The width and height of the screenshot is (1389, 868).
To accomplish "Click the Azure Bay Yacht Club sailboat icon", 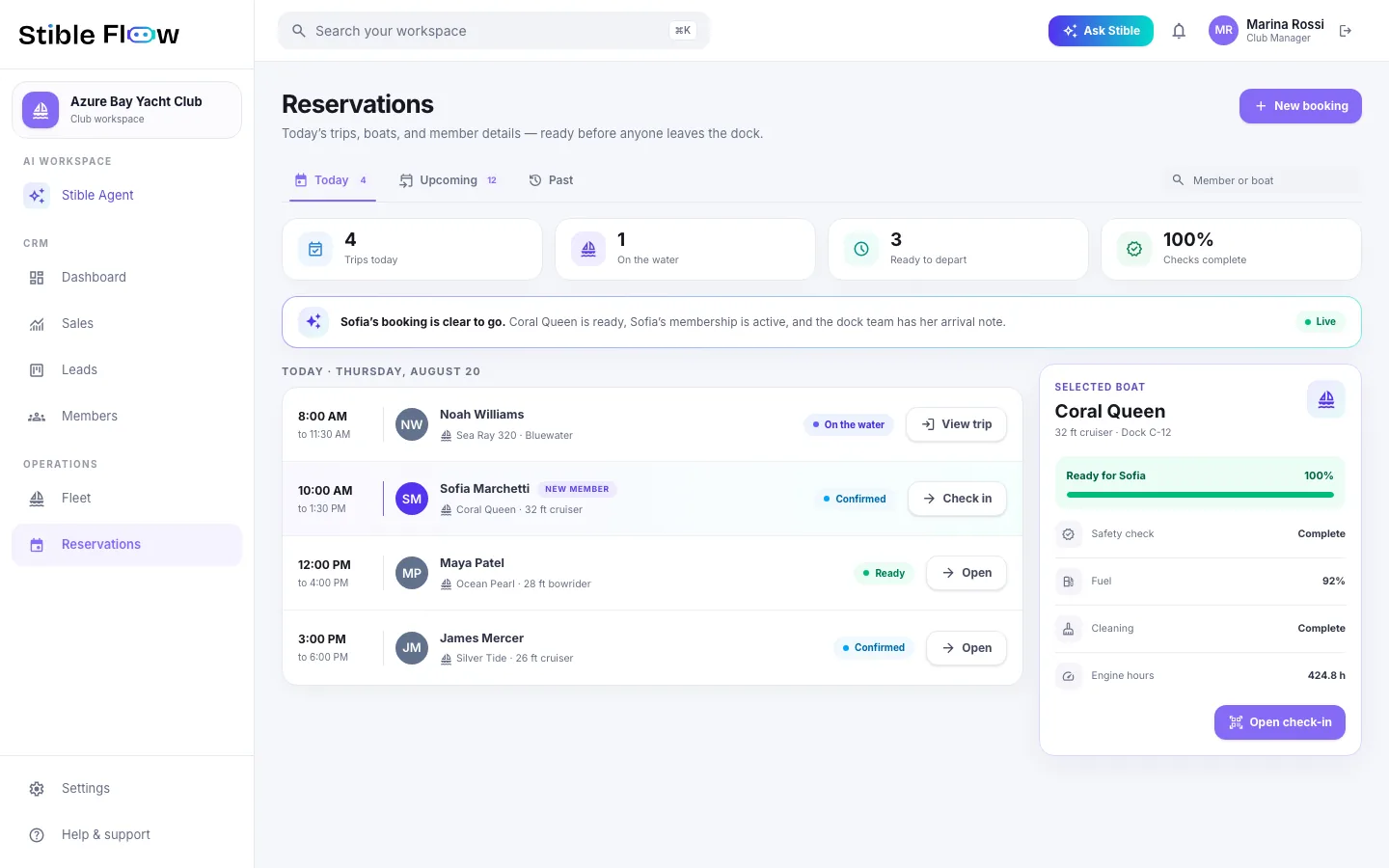I will pyautogui.click(x=41, y=110).
